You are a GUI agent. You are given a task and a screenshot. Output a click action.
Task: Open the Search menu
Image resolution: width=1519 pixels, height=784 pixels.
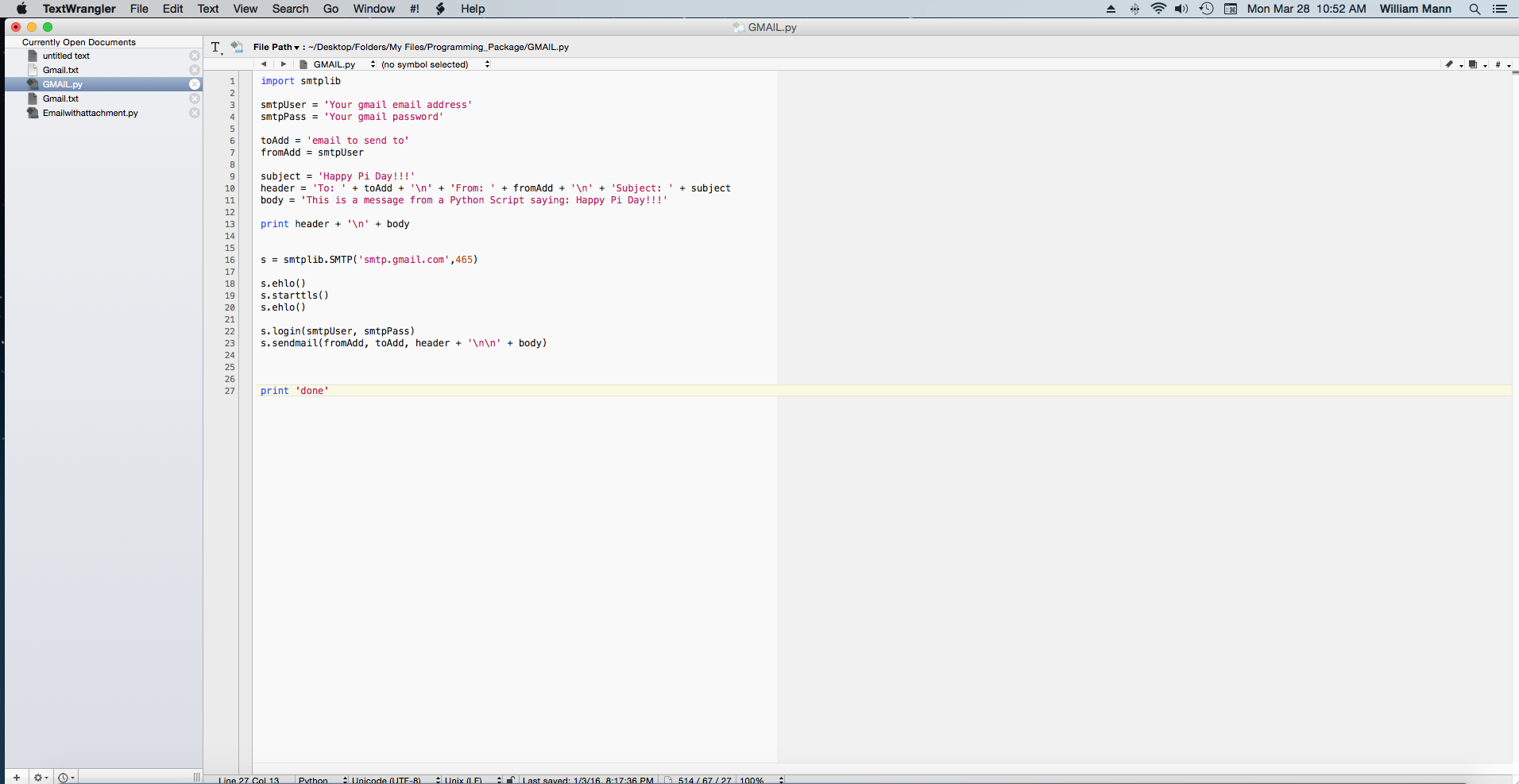290,9
